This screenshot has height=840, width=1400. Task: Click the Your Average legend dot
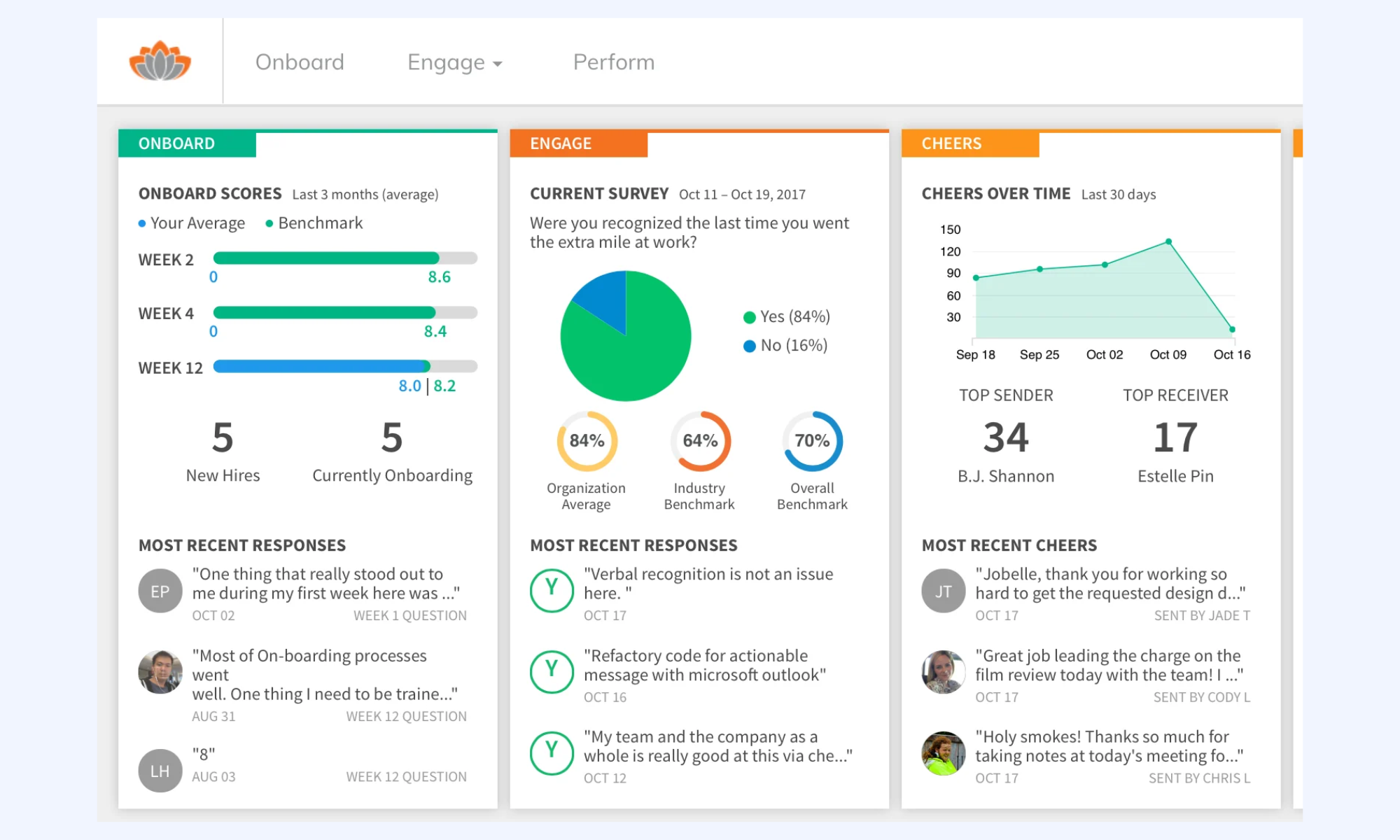pyautogui.click(x=142, y=223)
